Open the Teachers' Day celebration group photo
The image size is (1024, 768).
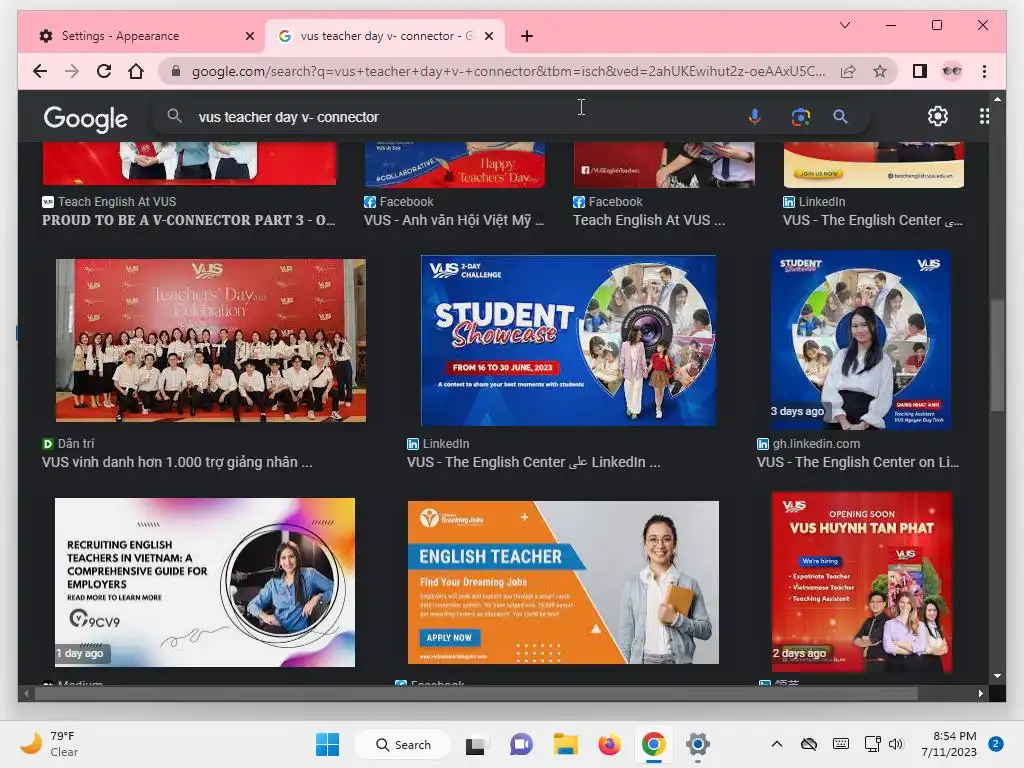click(210, 340)
